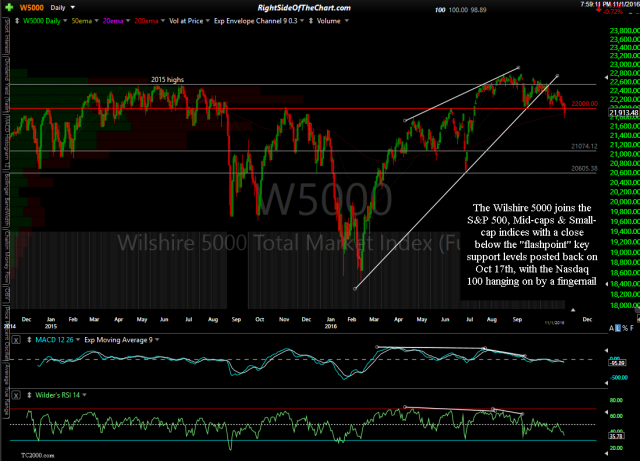This screenshot has height=461, width=640.
Task: Open the Exp Envelope Channel dropdown arrow
Action: click(302, 21)
